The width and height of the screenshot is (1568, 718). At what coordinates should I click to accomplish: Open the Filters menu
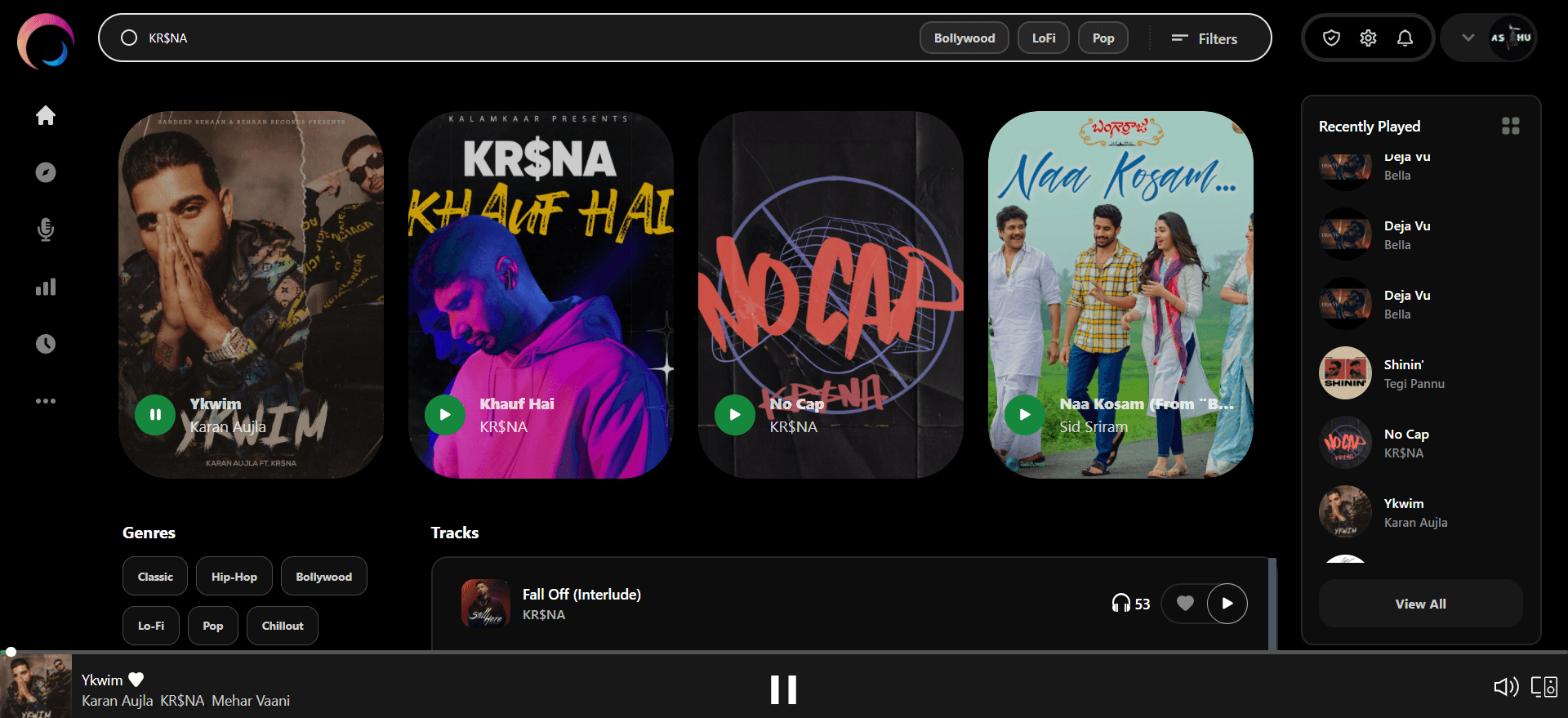click(x=1205, y=38)
